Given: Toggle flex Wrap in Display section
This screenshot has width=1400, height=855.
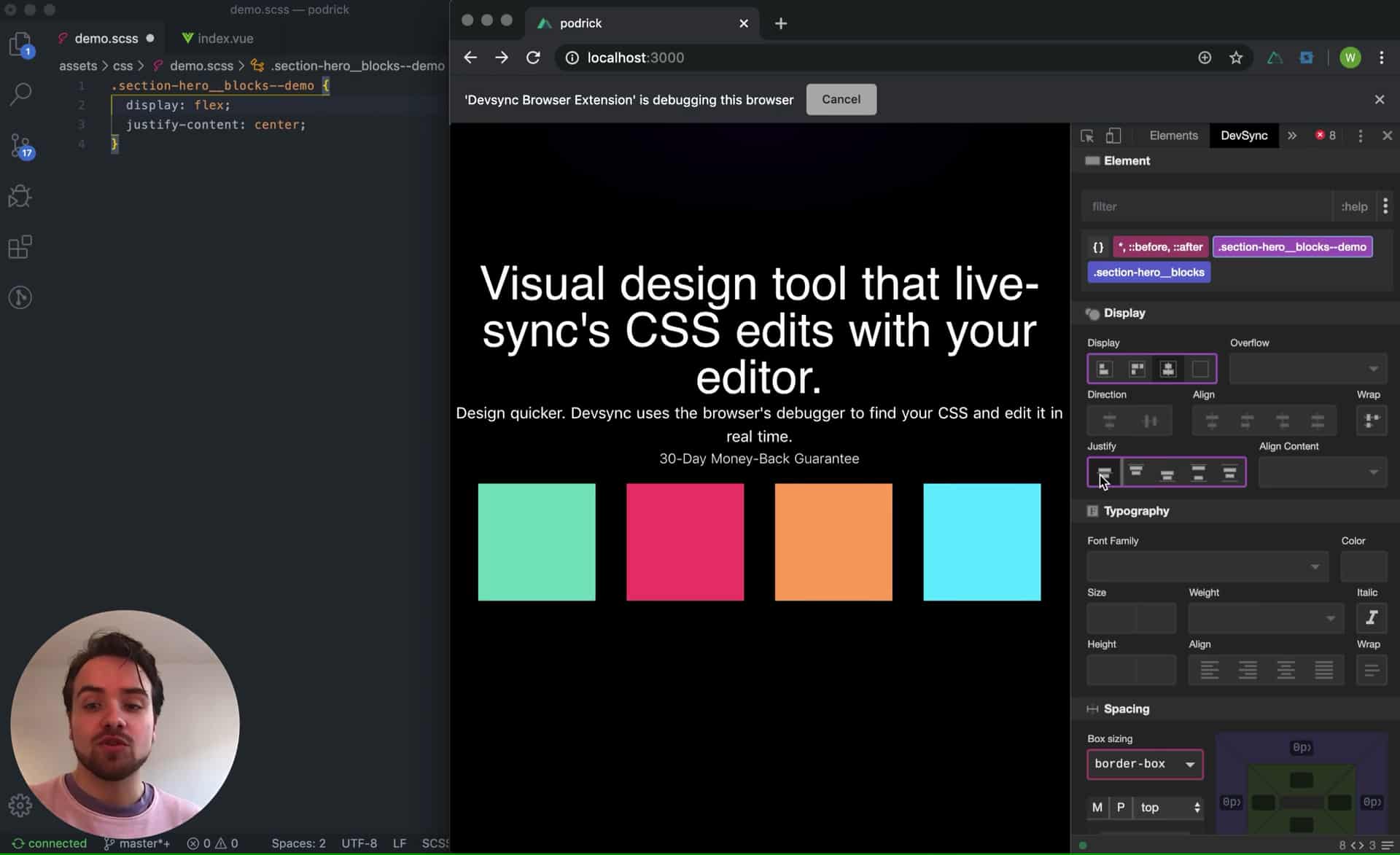Looking at the screenshot, I should [x=1371, y=421].
